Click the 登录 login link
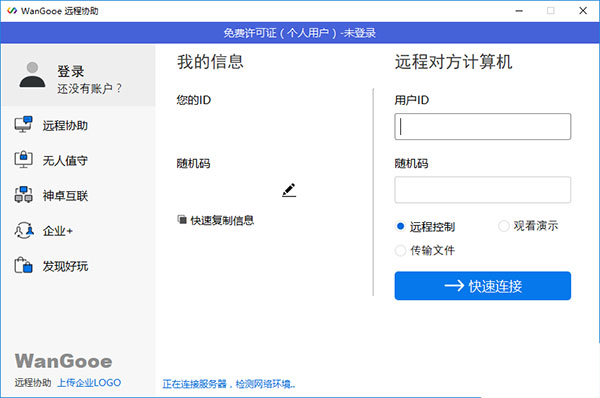Viewport: 600px width, 398px height. [x=70, y=71]
